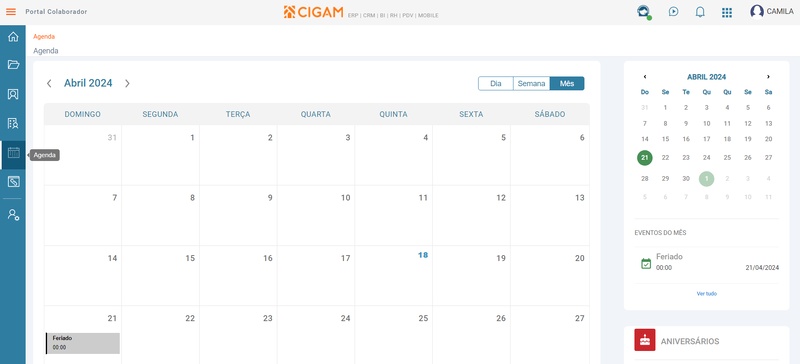
Task: Open the ruler-and-pencil sidebar icon
Action: tap(13, 181)
